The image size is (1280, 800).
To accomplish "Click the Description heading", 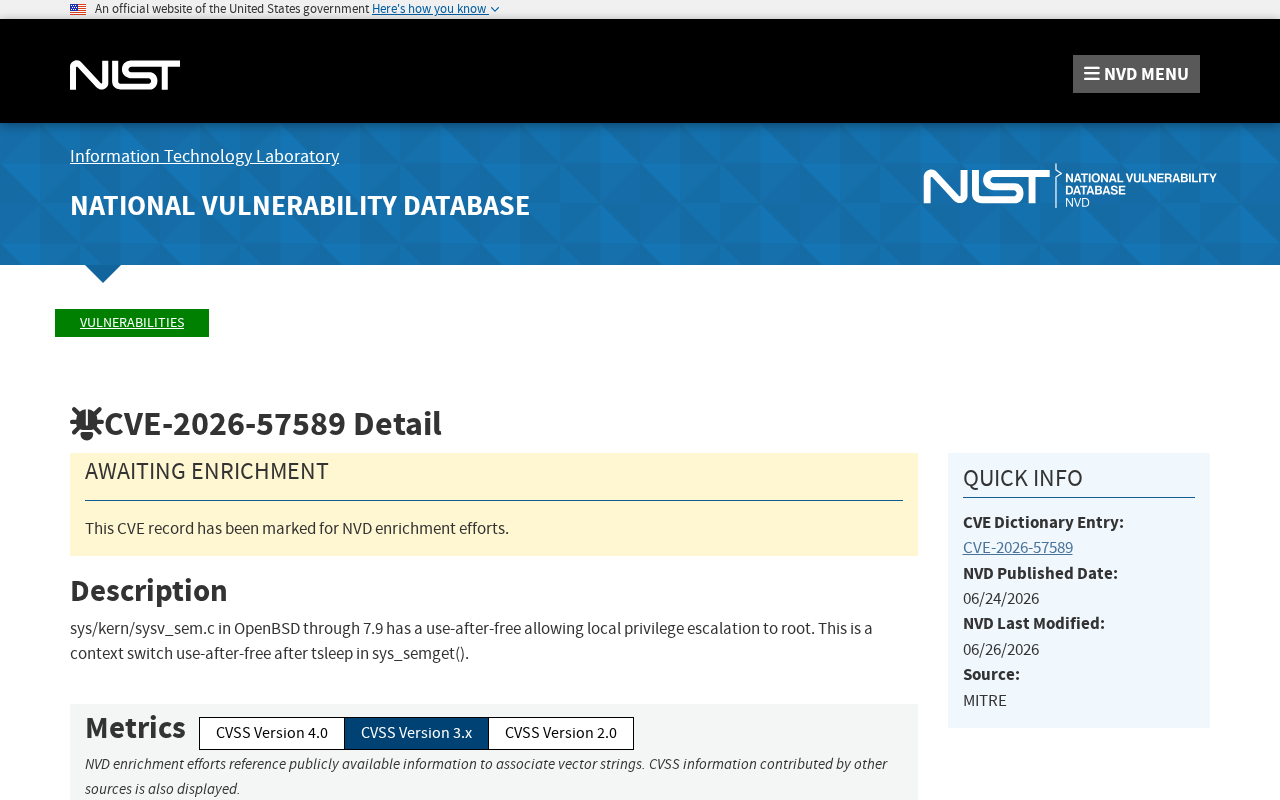I will 149,591.
